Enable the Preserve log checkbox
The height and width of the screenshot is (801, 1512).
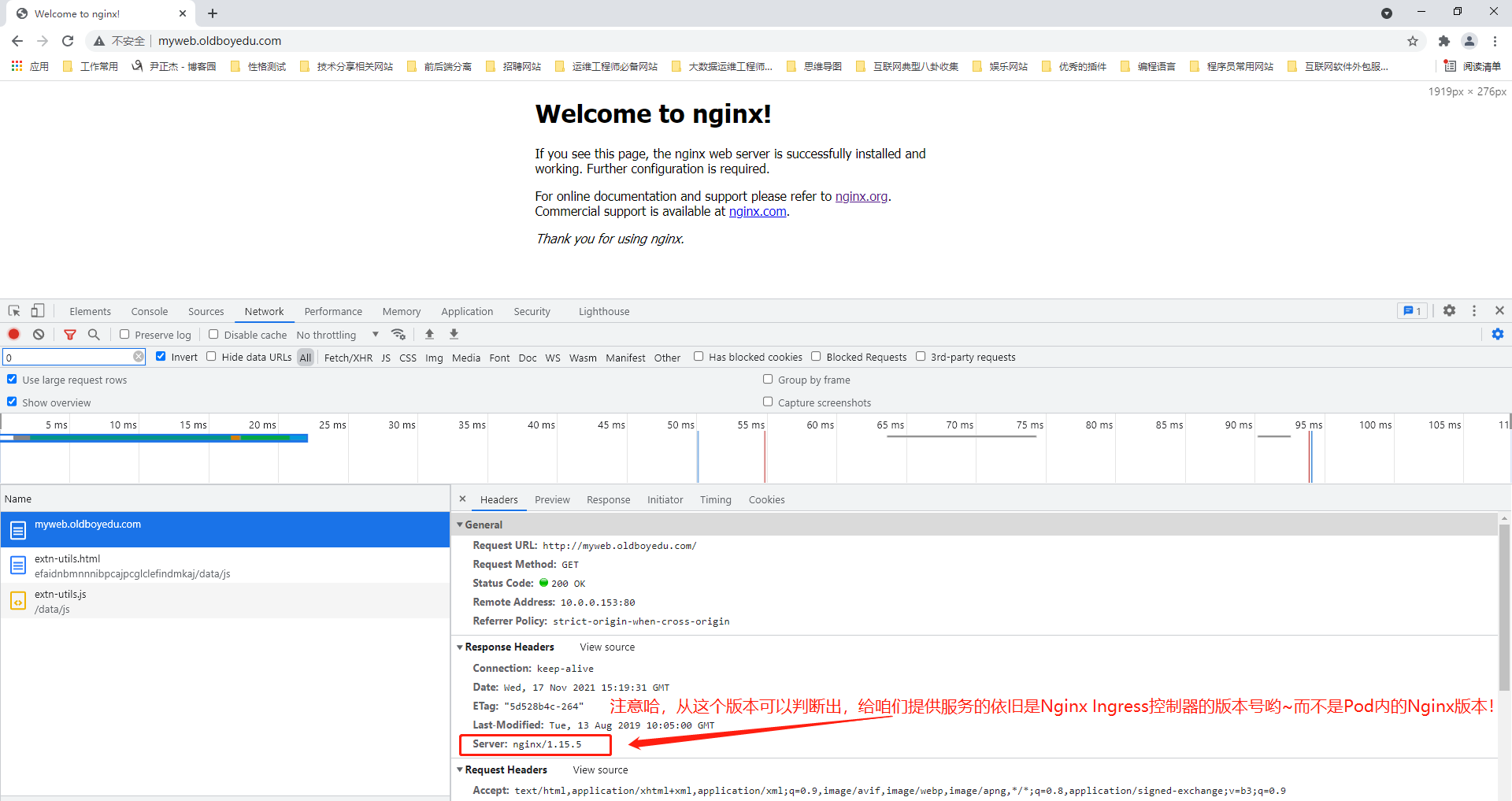pyautogui.click(x=124, y=335)
